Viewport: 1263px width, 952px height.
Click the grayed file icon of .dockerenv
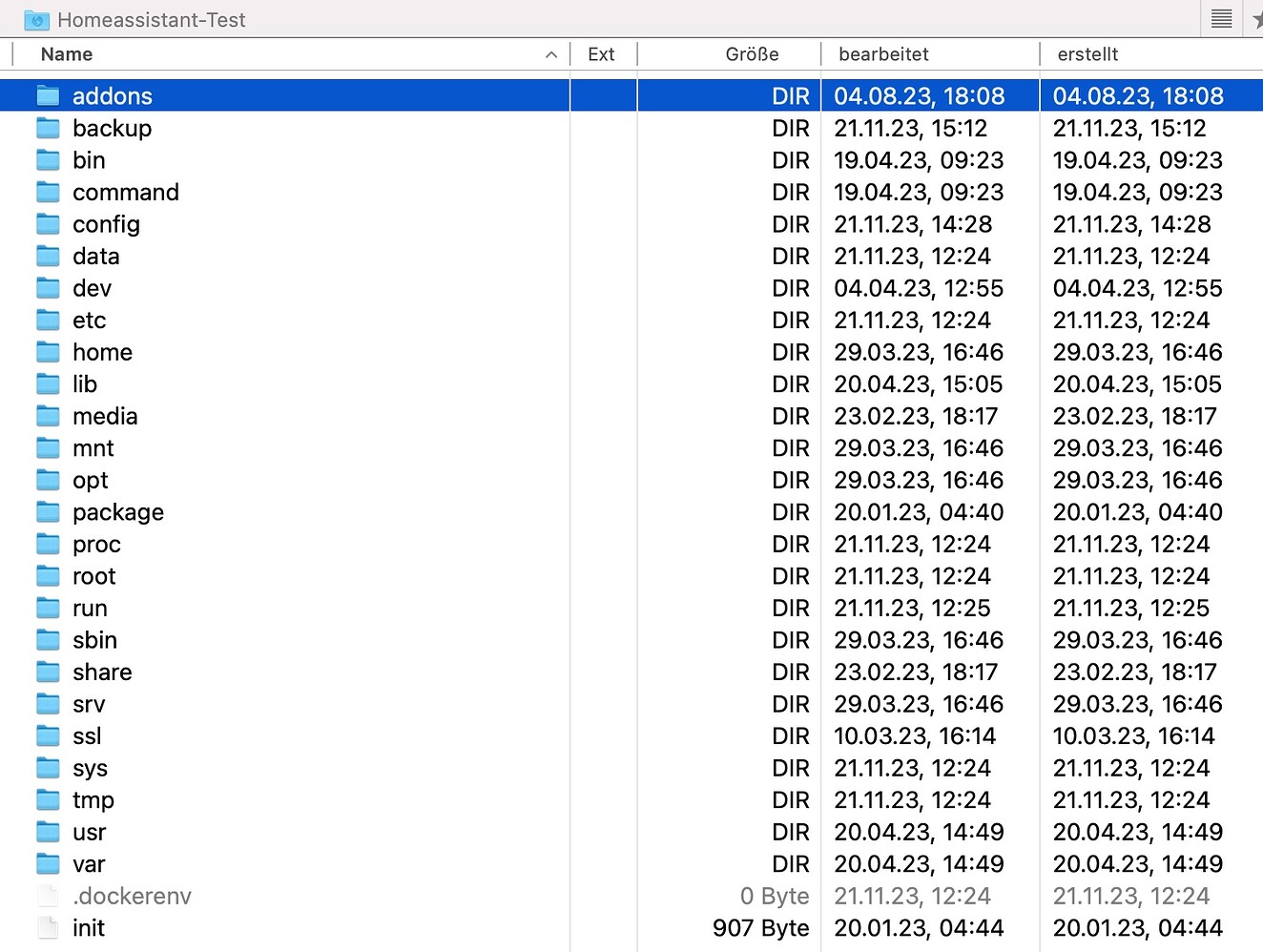click(48, 896)
